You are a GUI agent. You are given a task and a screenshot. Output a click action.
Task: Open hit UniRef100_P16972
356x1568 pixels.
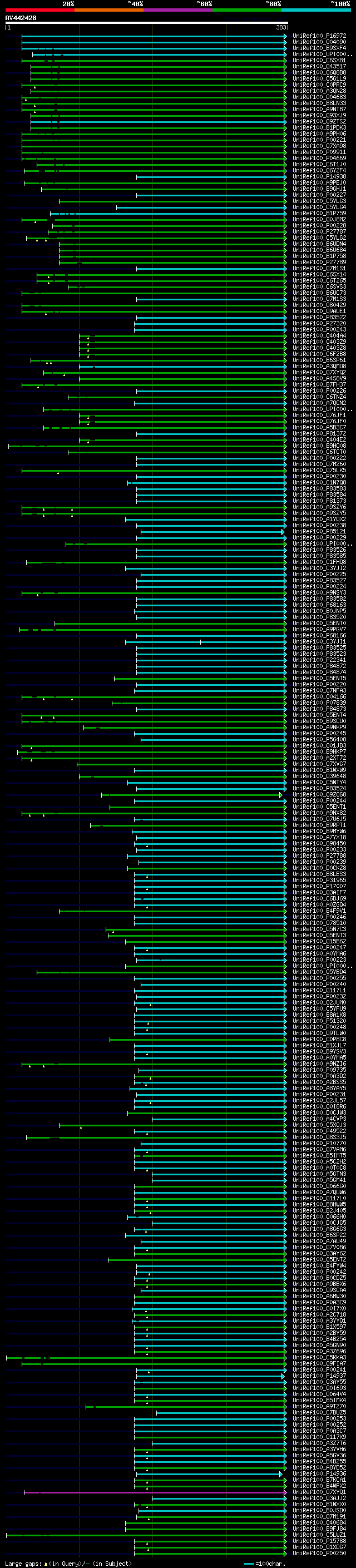pos(319,36)
